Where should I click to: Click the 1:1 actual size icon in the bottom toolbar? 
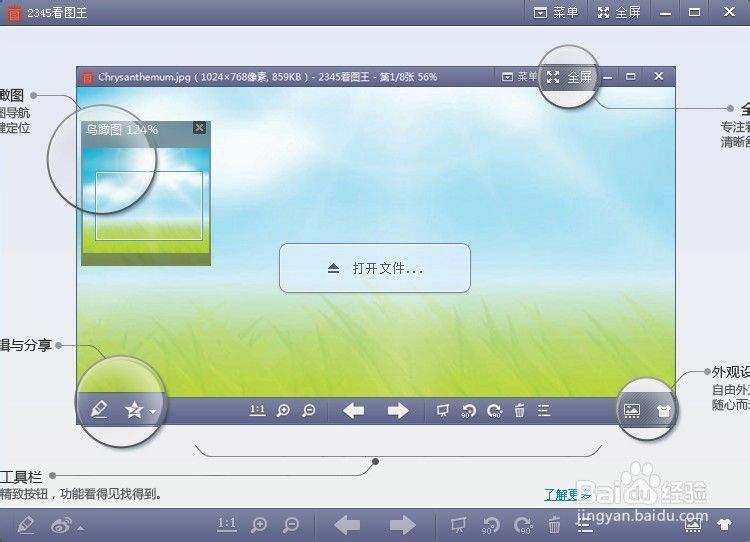point(227,524)
